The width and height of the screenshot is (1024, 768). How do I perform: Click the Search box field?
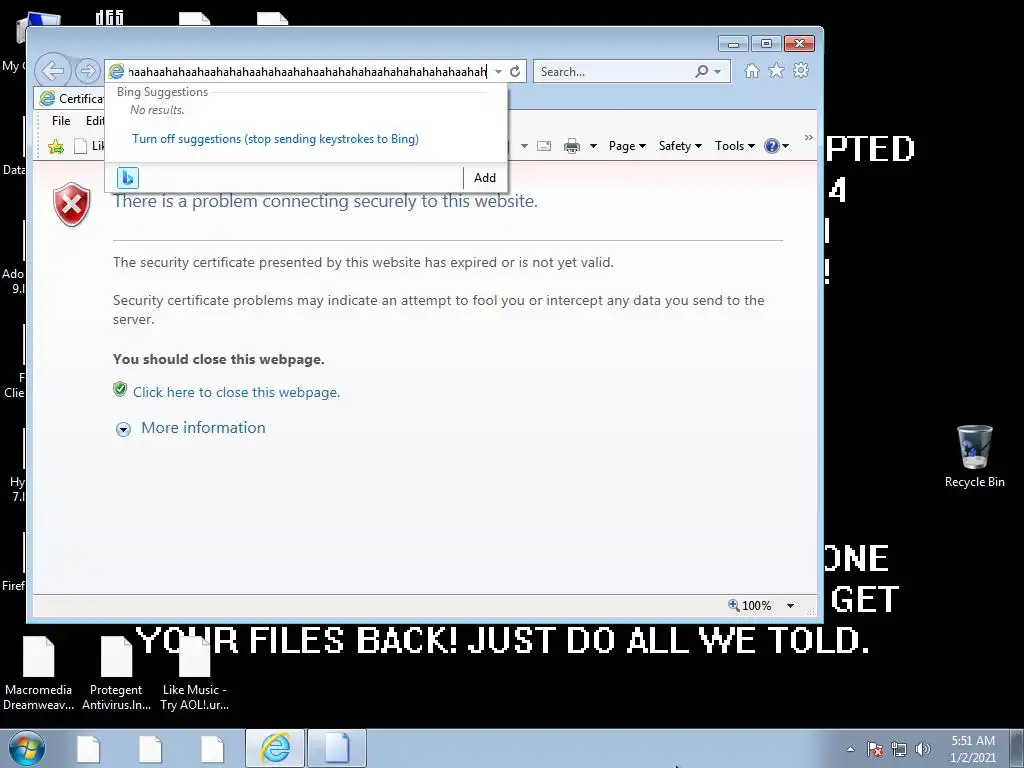pyautogui.click(x=614, y=72)
